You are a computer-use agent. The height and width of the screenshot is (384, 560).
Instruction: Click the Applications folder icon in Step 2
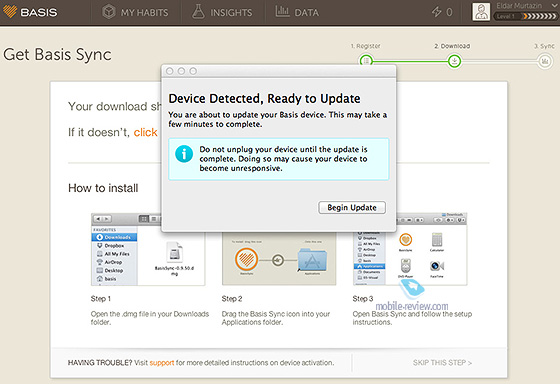(x=312, y=260)
